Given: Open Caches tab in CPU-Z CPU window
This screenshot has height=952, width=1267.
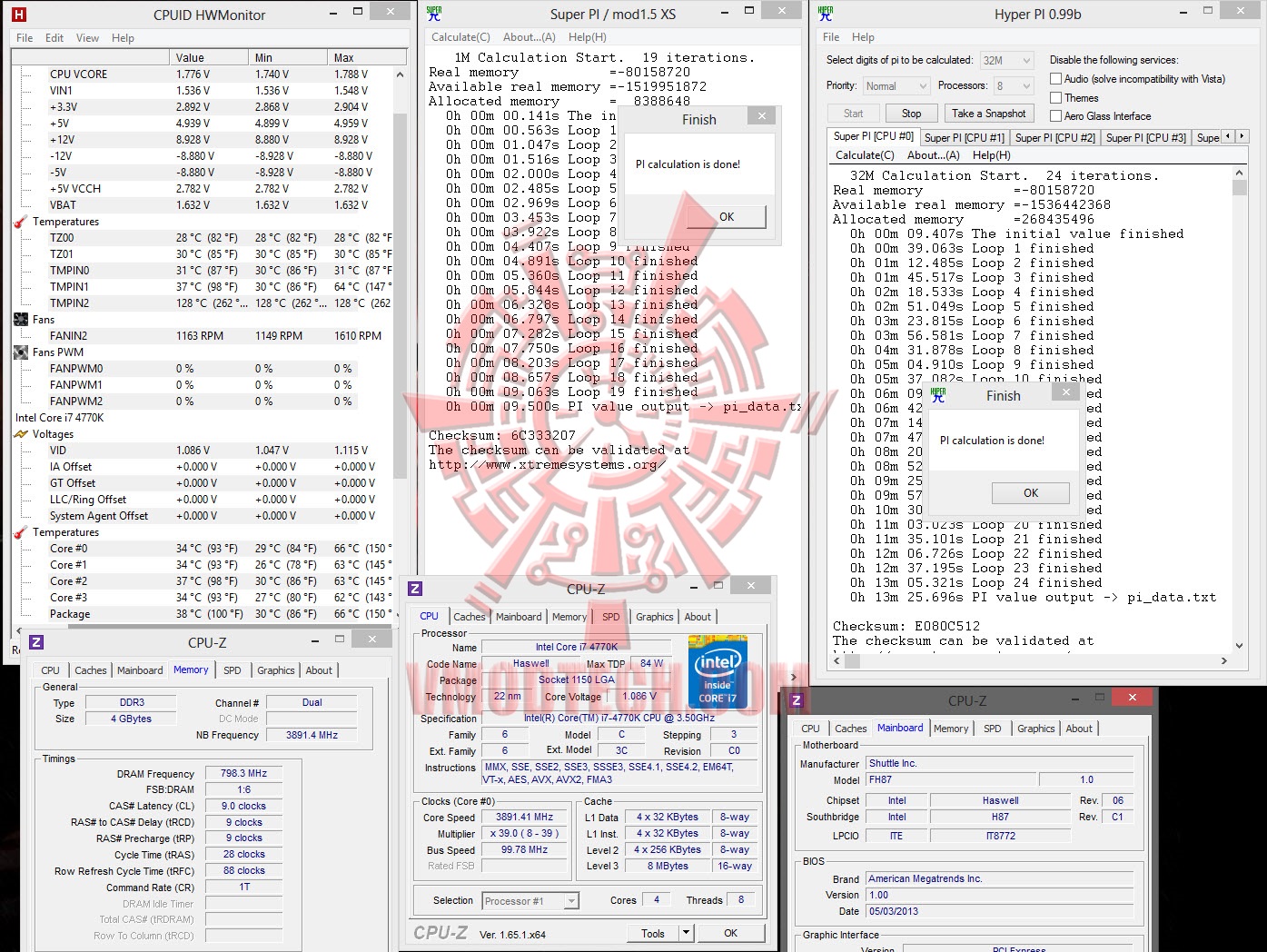Looking at the screenshot, I should 470,617.
